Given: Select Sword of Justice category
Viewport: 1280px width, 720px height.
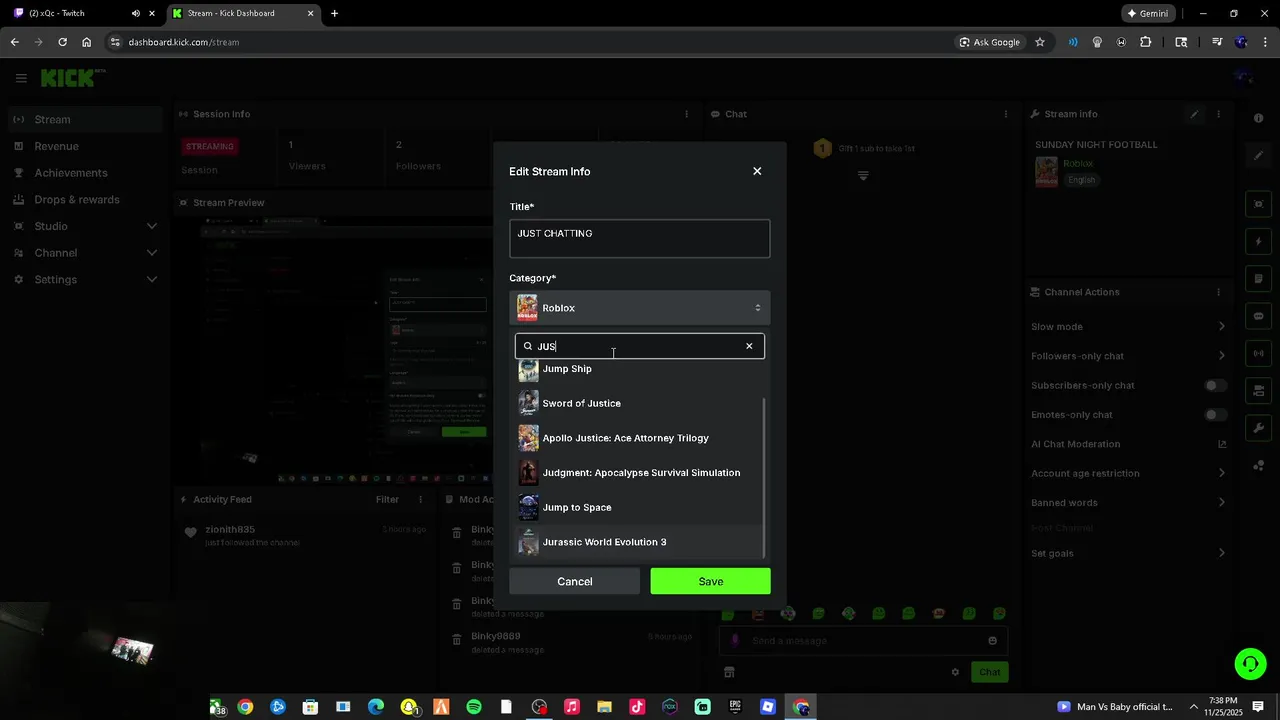Looking at the screenshot, I should [x=639, y=403].
